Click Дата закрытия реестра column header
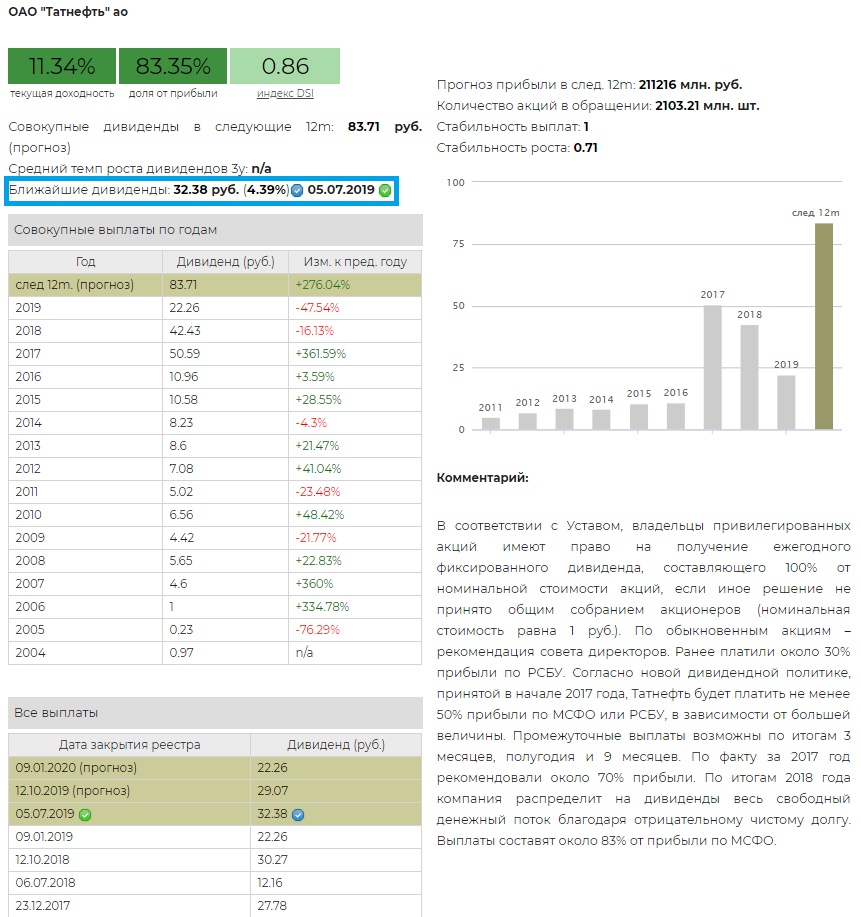 [129, 745]
